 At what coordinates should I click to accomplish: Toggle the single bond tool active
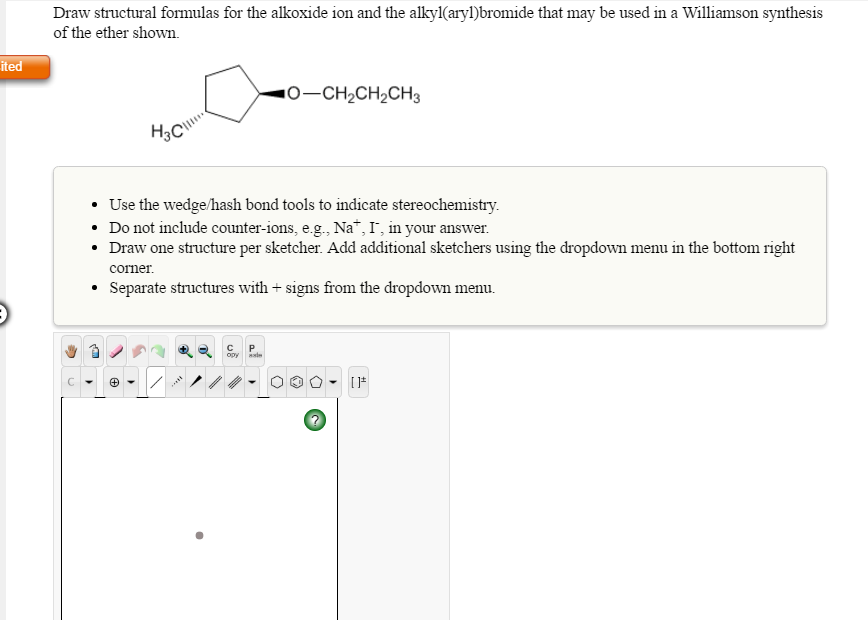coord(155,383)
